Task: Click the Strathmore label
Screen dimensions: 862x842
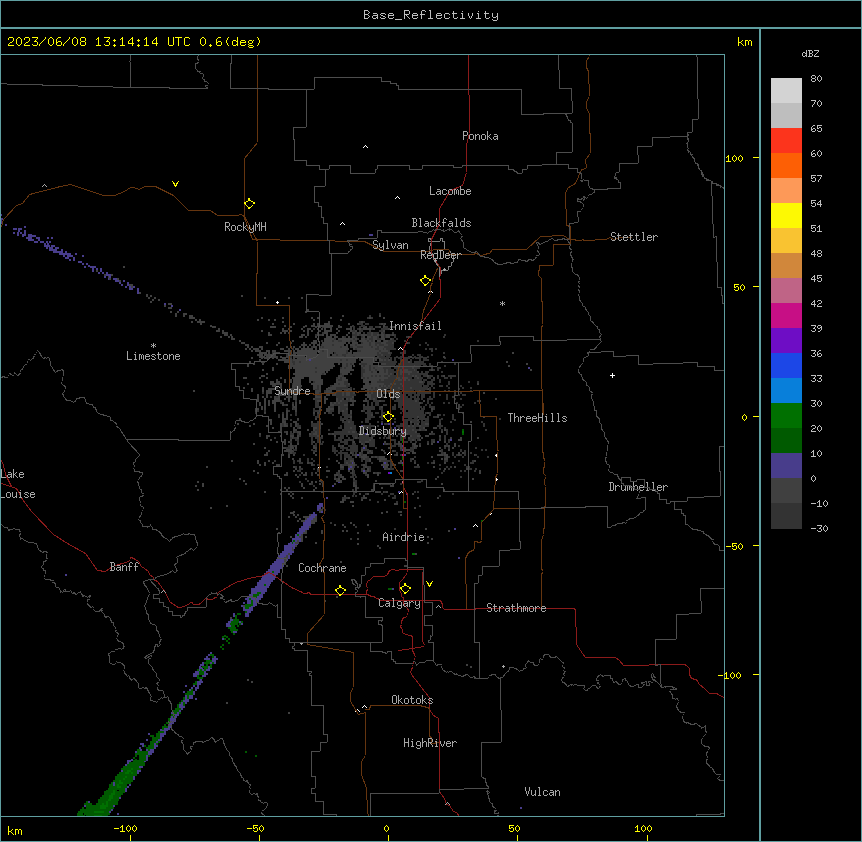Action: 516,608
